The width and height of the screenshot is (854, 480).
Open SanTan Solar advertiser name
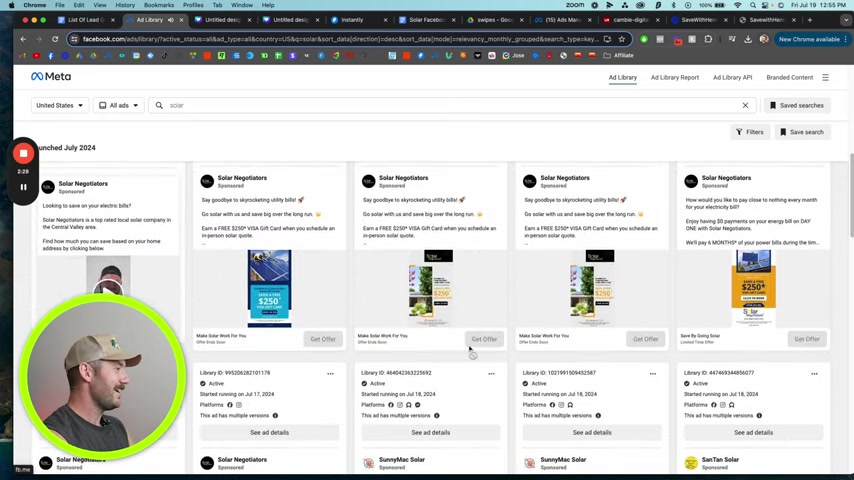[x=720, y=460]
